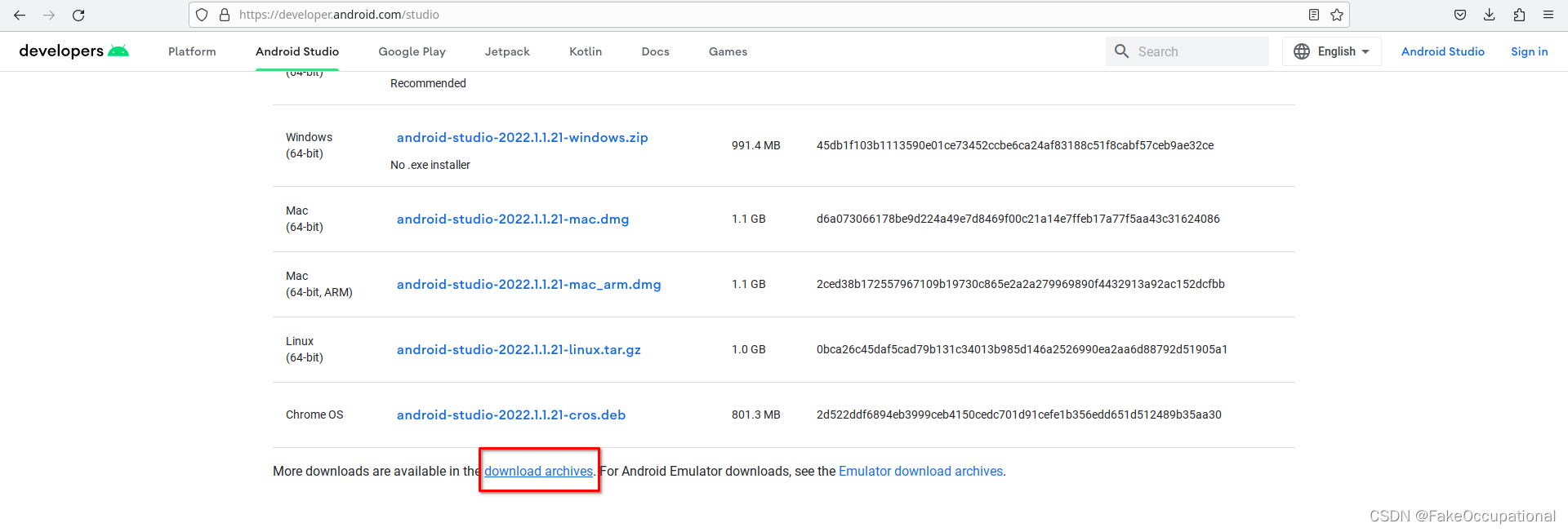
Task: Open the Jetpack tab
Action: [507, 51]
